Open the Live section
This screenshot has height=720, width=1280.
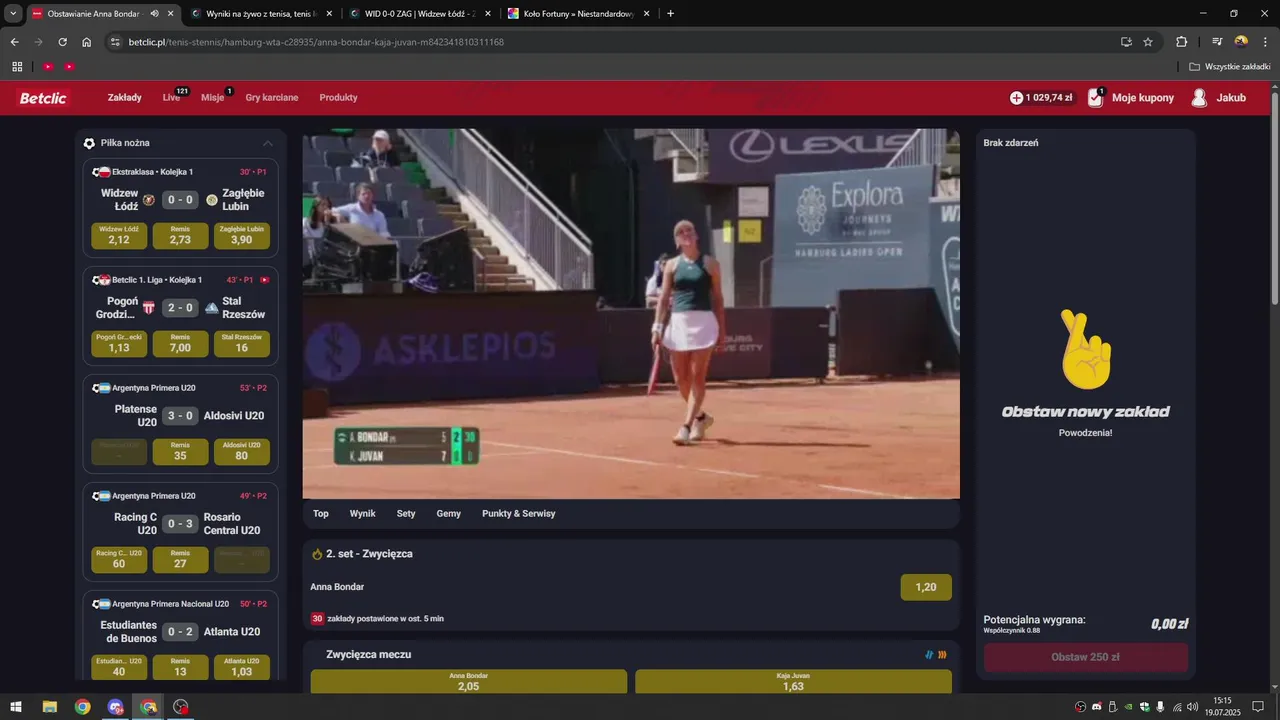172,98
